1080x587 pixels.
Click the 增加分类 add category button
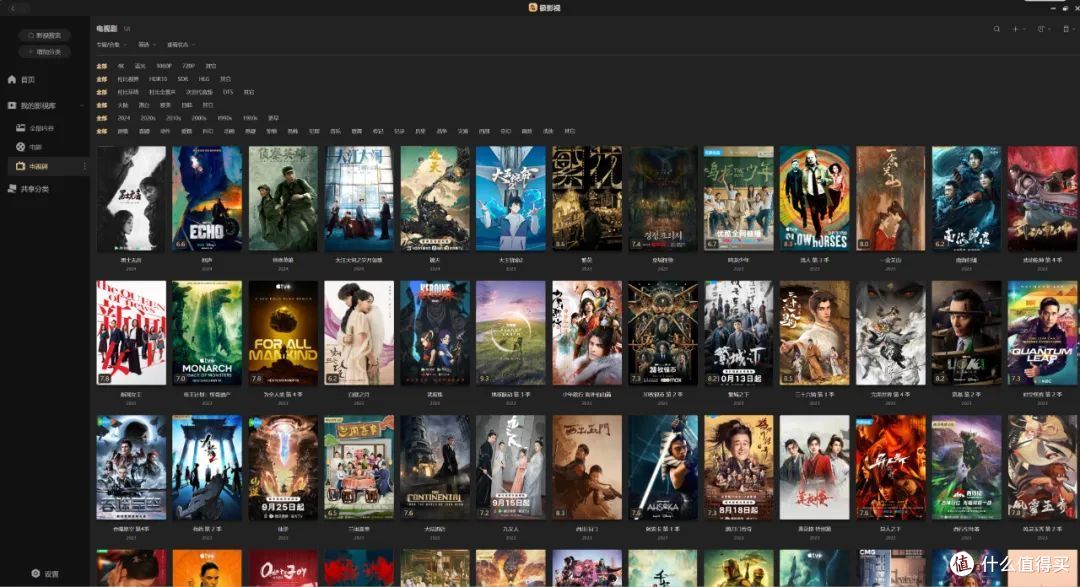[45, 52]
